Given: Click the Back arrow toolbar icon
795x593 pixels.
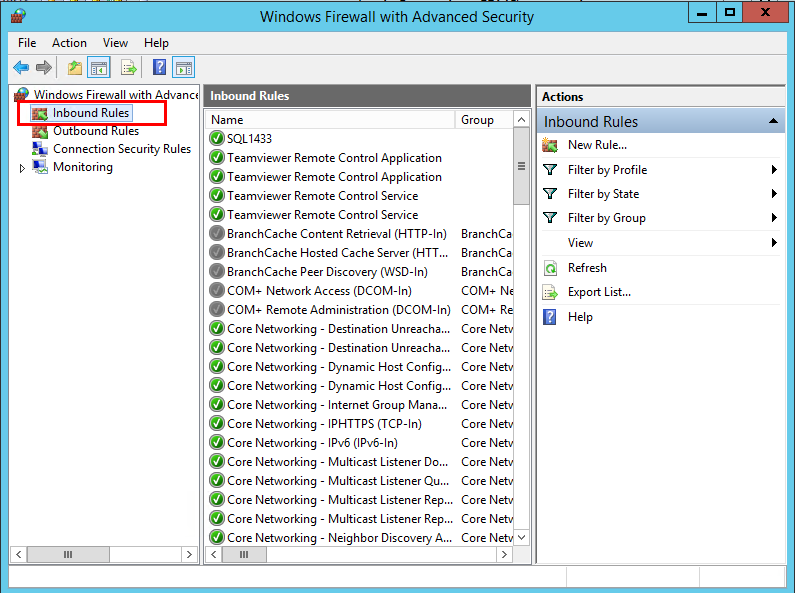Looking at the screenshot, I should [x=21, y=68].
